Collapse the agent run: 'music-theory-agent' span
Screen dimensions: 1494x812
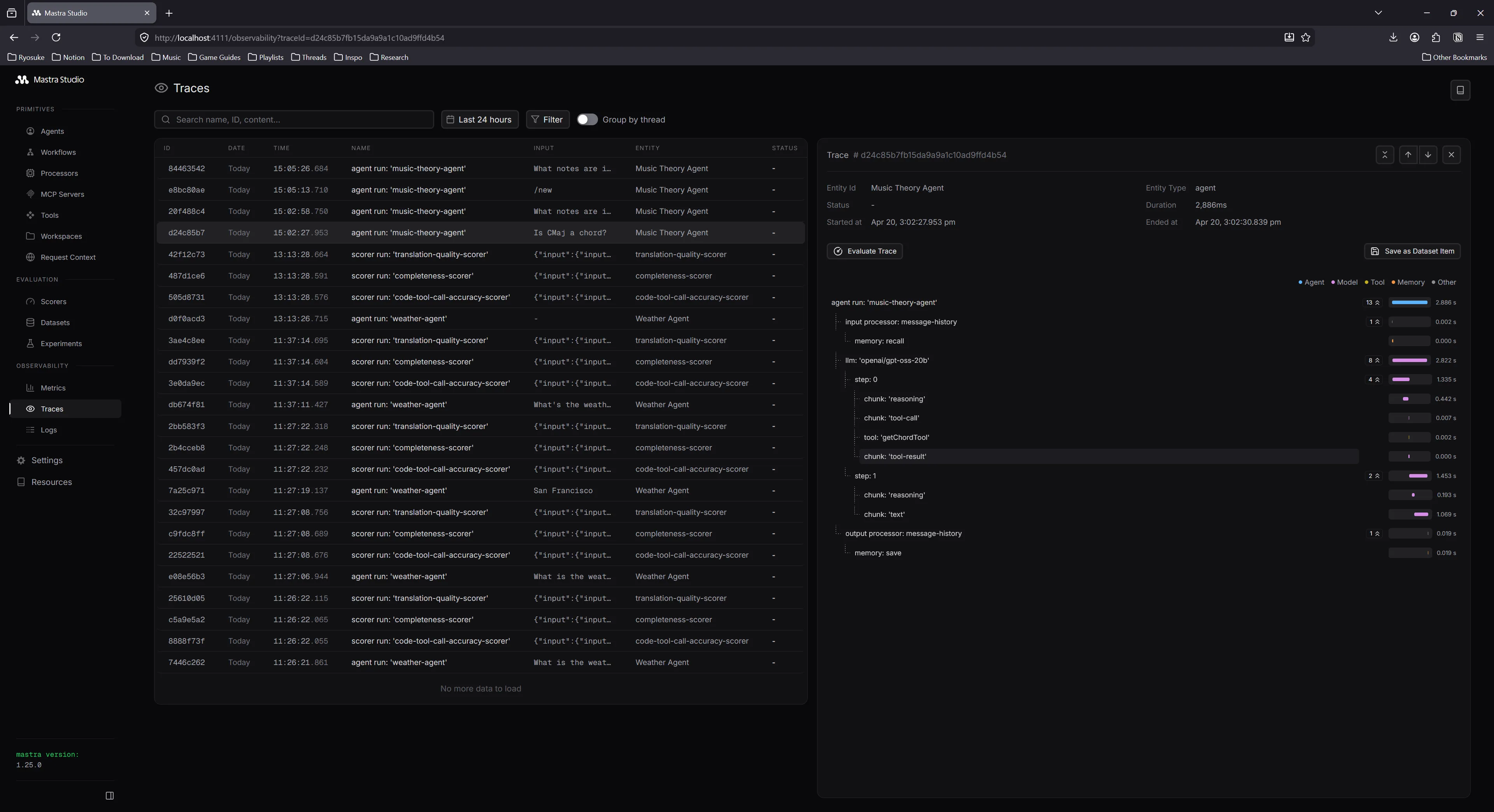(1372, 302)
